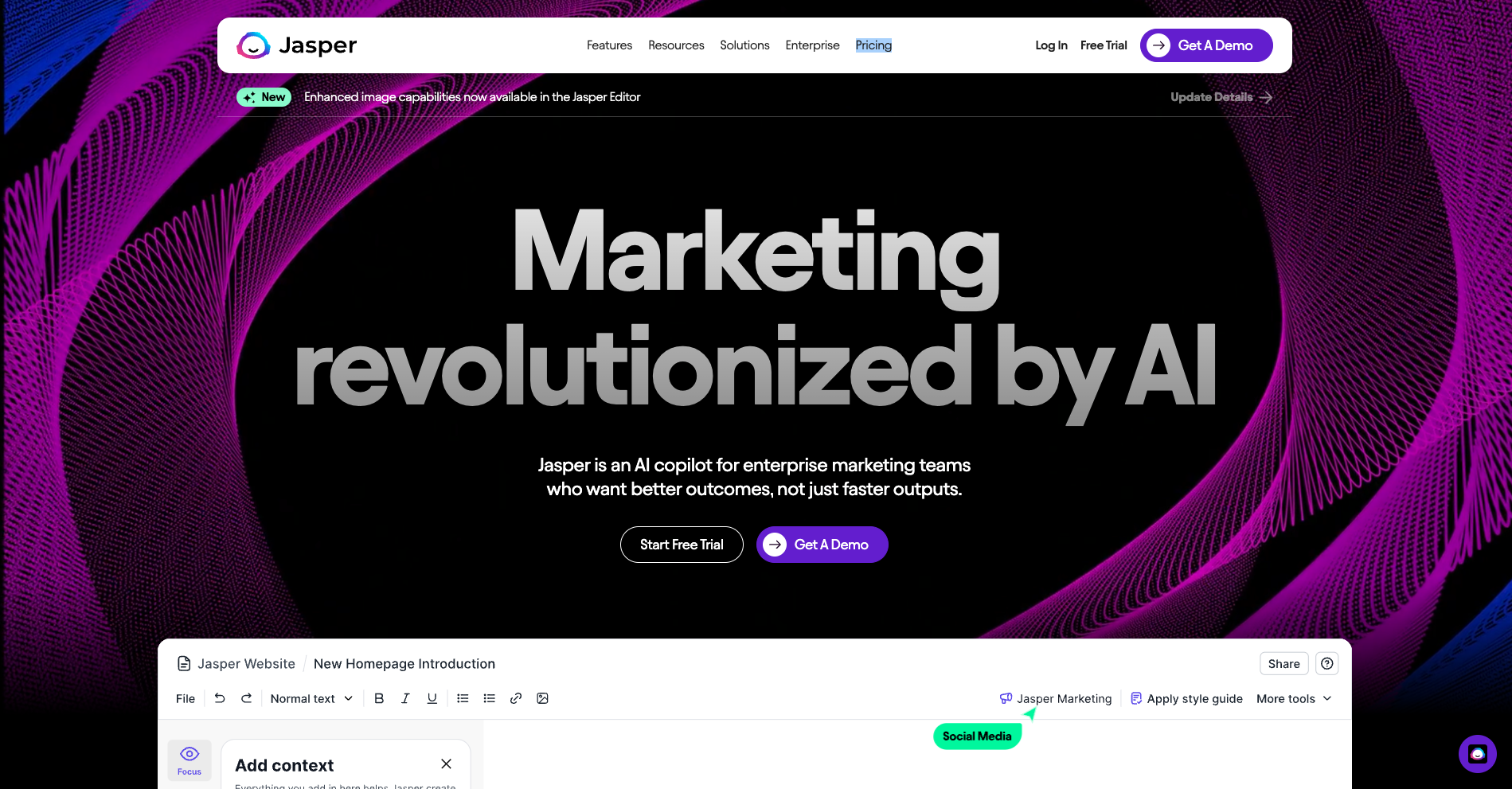The image size is (1512, 789).
Task: Toggle the Jasper Marketing assistant
Action: point(1056,698)
